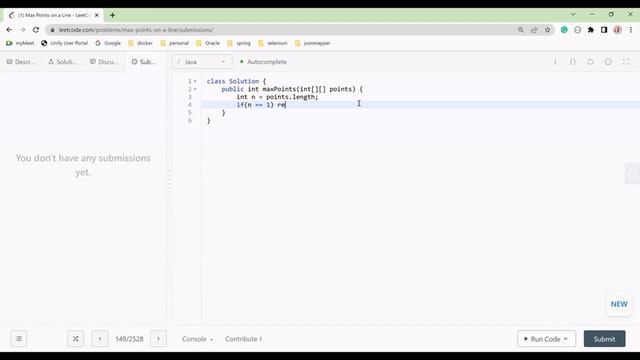Reset code to default with the revert icon

pyautogui.click(x=590, y=62)
